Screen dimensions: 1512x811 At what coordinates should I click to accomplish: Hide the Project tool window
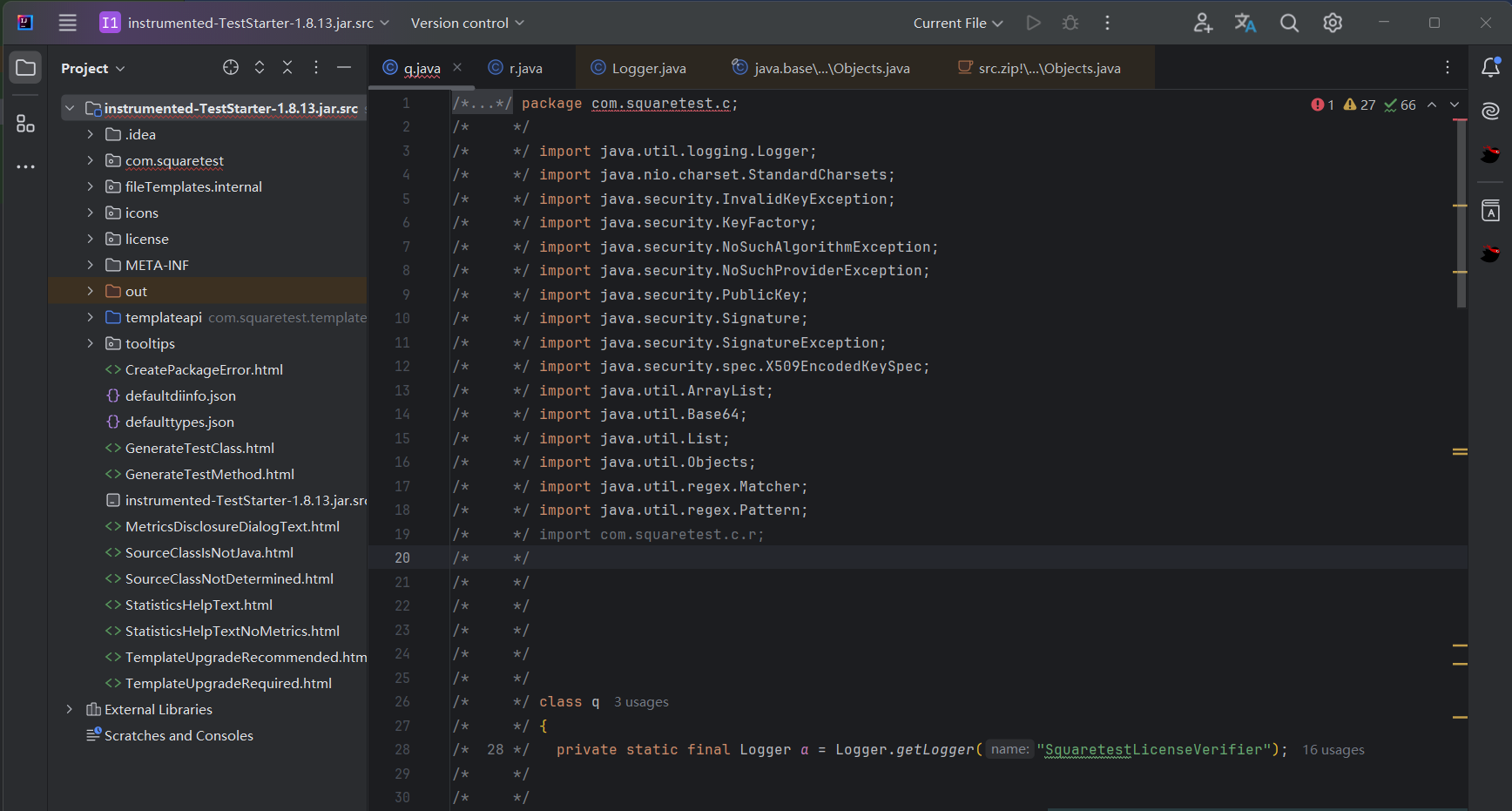tap(344, 67)
